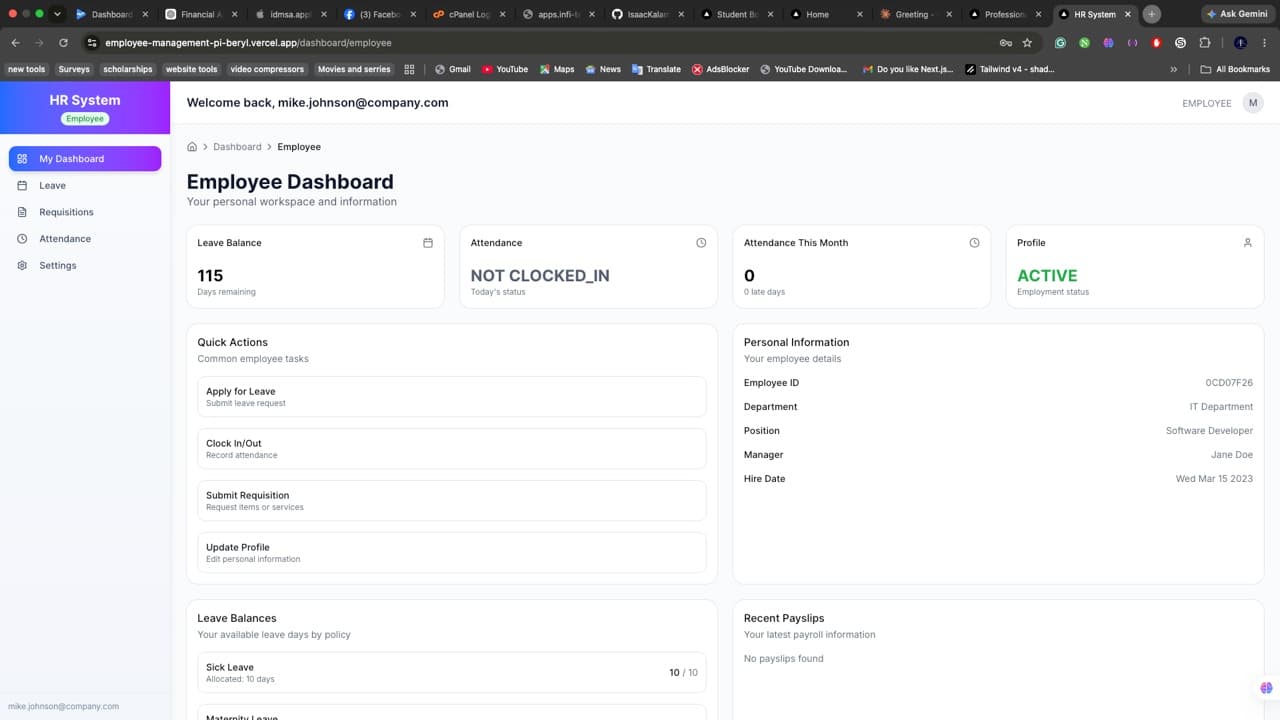The height and width of the screenshot is (720, 1280).
Task: Open the user avatar M menu
Action: point(1252,103)
